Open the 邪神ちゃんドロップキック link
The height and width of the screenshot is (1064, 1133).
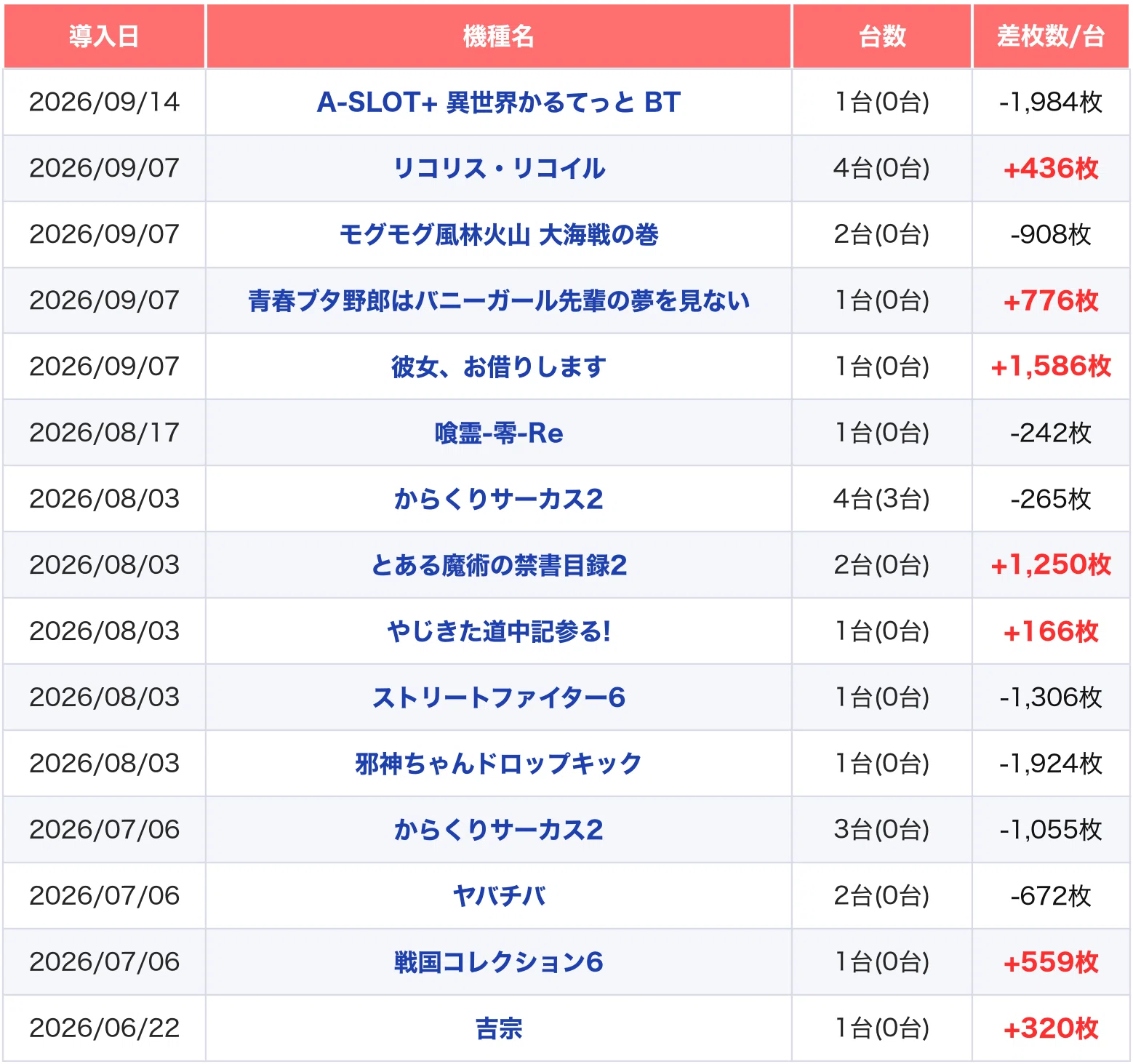tap(499, 764)
